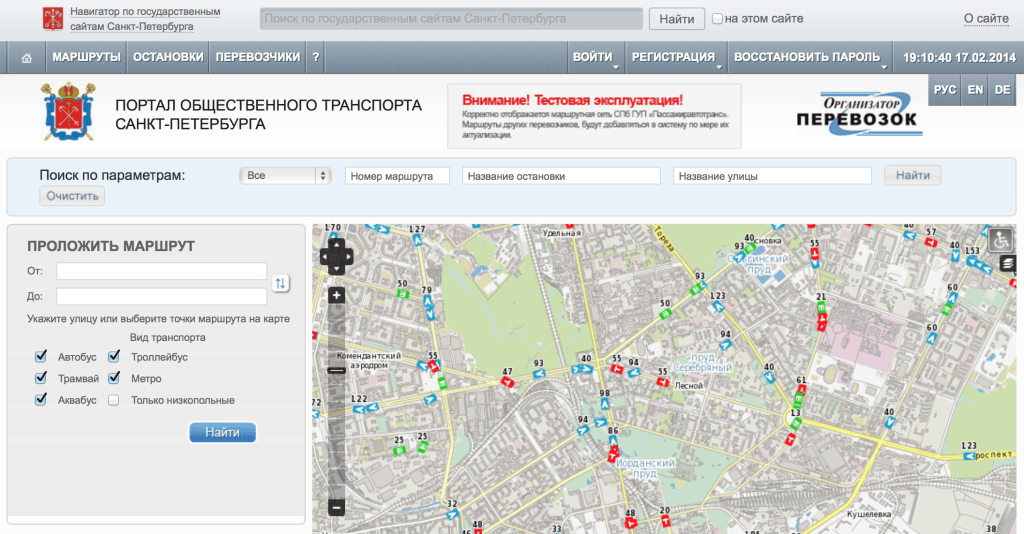1024x534 pixels.
Task: Toggle the Метро transport checkbox
Action: (x=115, y=378)
